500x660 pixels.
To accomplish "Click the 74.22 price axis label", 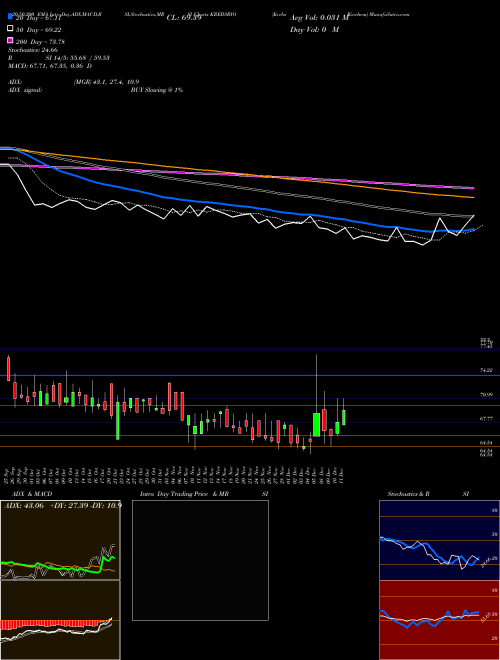I will [x=486, y=370].
